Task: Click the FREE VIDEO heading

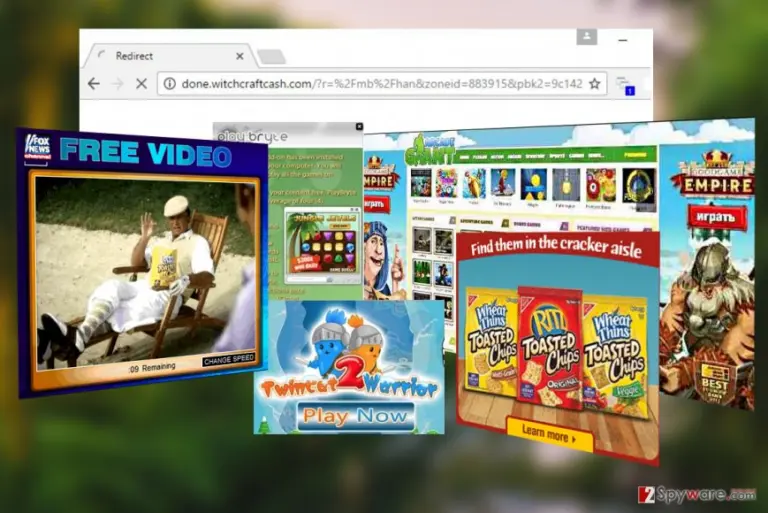Action: point(145,152)
